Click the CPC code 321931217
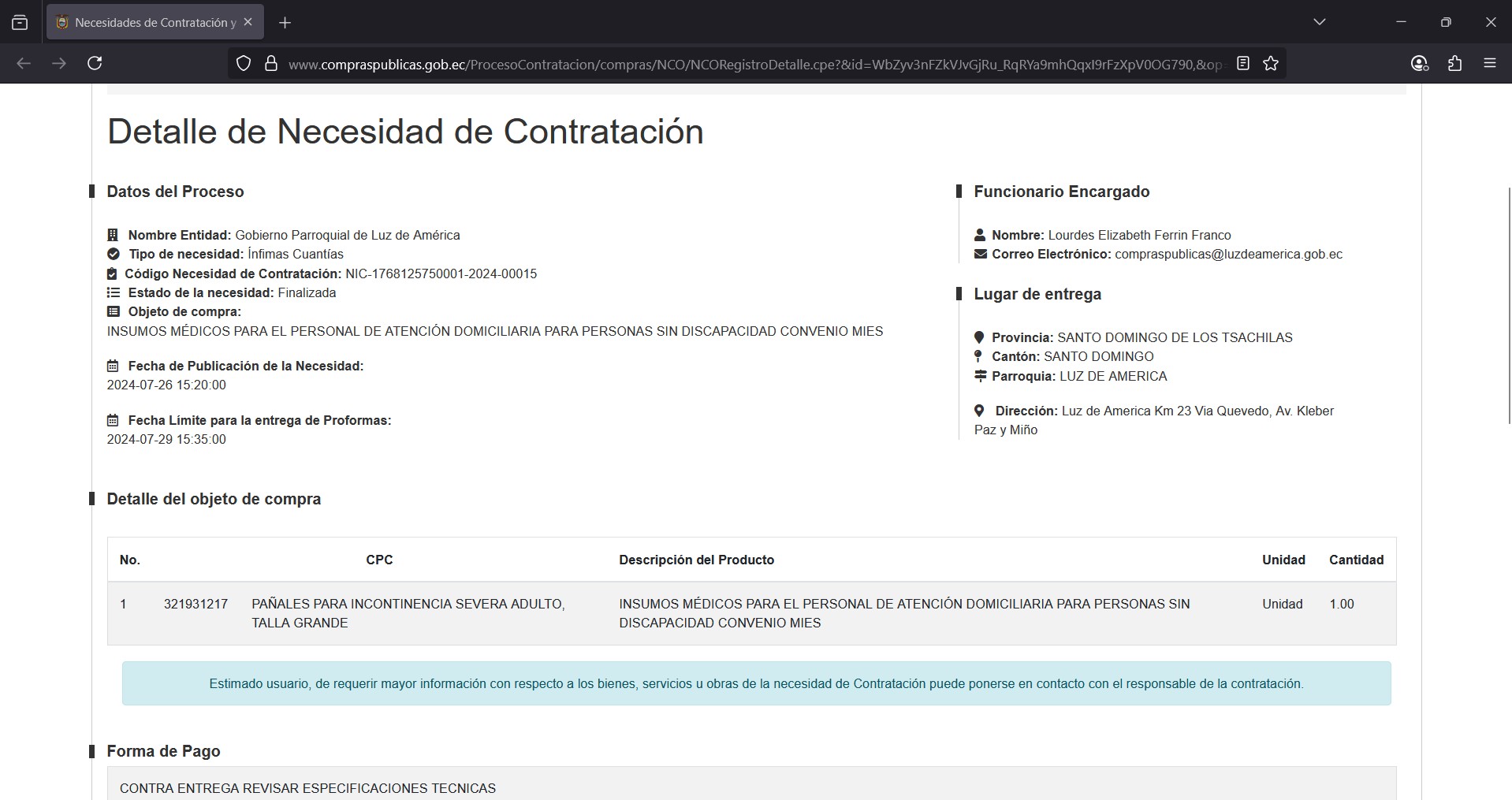This screenshot has height=800, width=1512. click(x=196, y=604)
